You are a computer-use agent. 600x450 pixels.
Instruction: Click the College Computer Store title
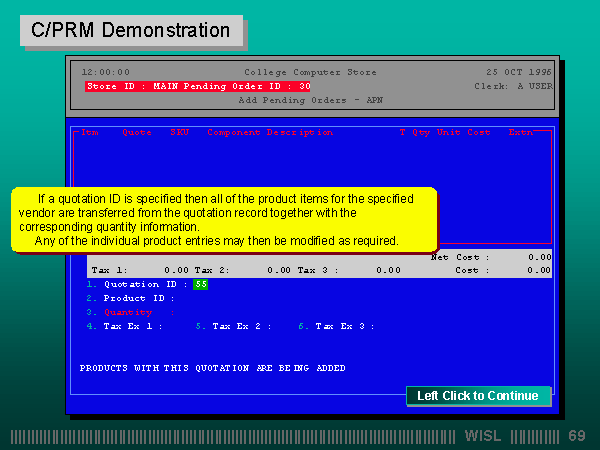point(310,72)
